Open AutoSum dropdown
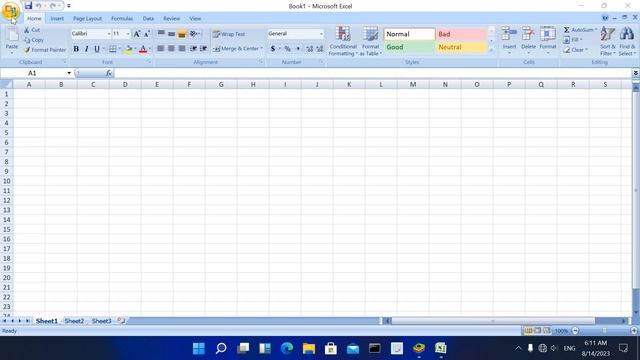Viewport: 640px width, 360px height. 596,30
